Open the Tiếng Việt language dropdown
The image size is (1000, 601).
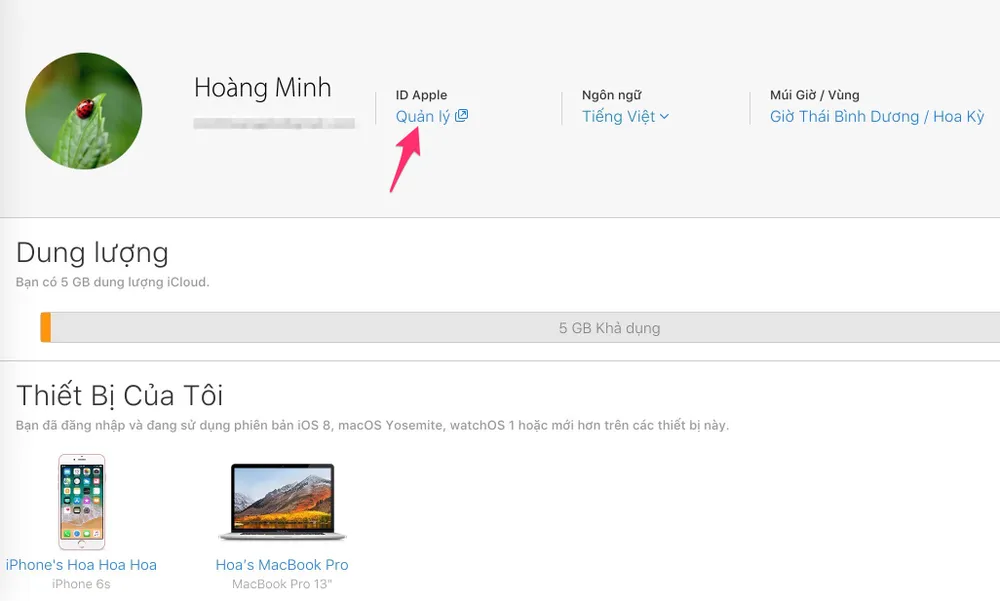(x=619, y=117)
